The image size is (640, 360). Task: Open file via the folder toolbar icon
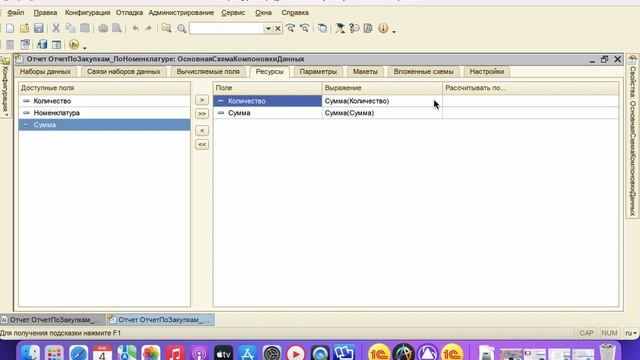point(24,28)
